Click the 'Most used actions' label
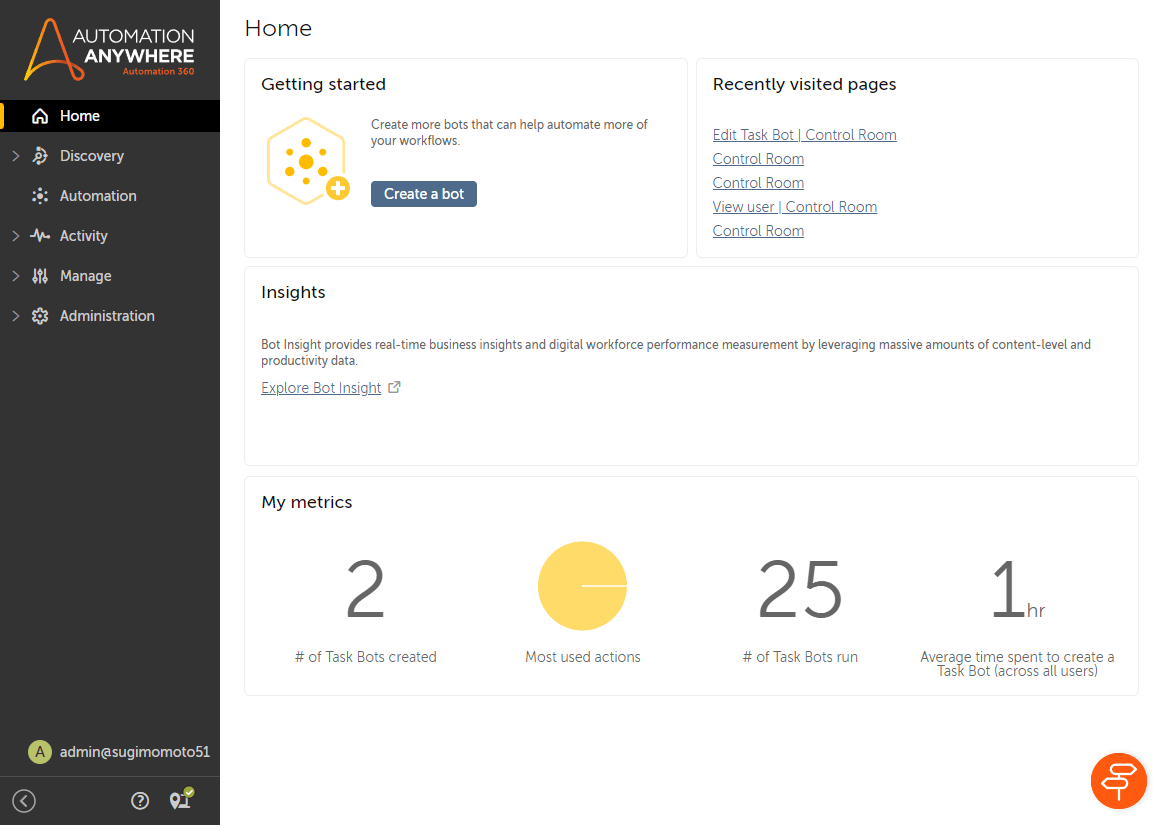The width and height of the screenshot is (1163, 825). click(x=583, y=657)
